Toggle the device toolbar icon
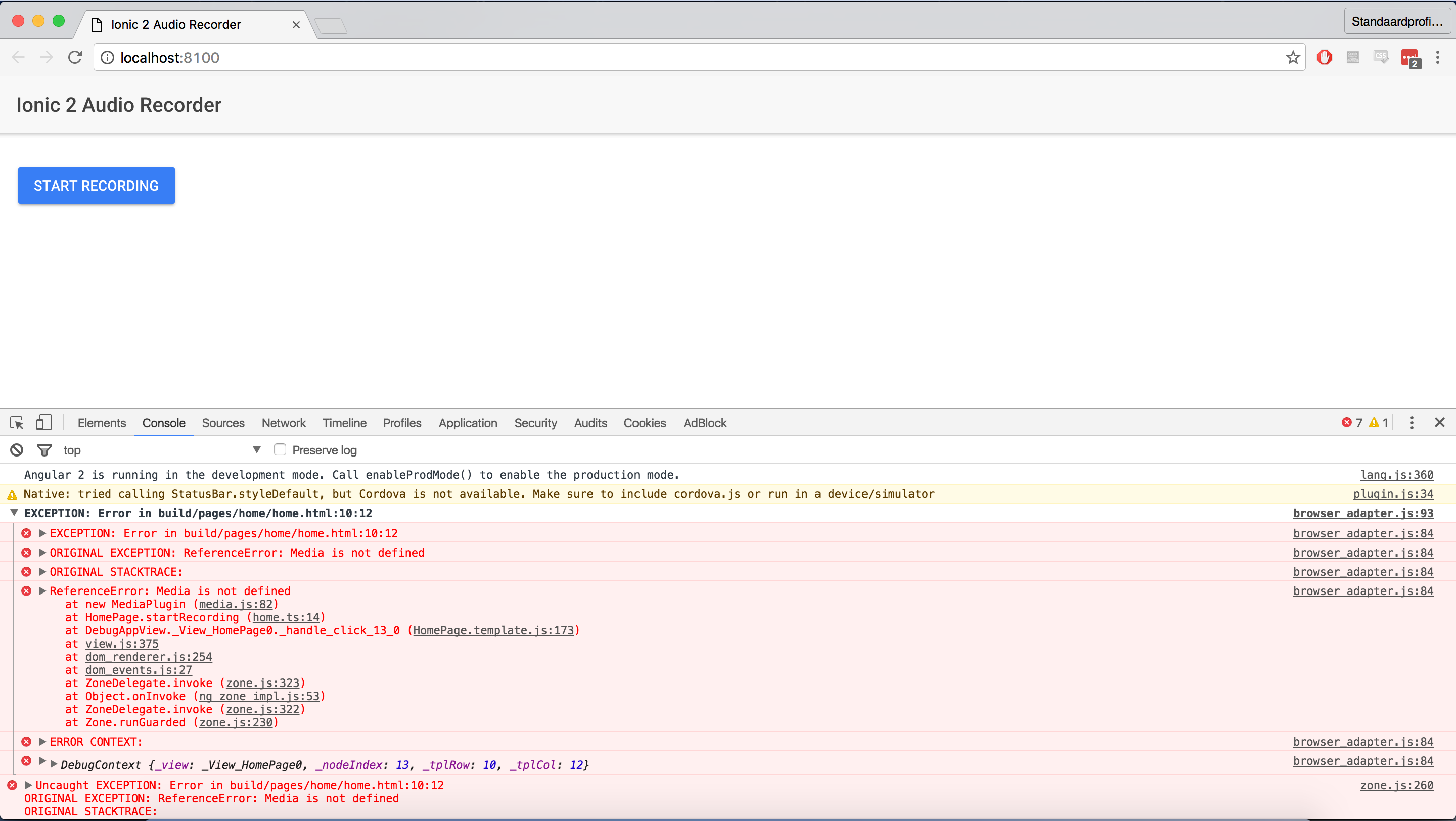Screen dimensions: 1456x821 click(x=44, y=422)
